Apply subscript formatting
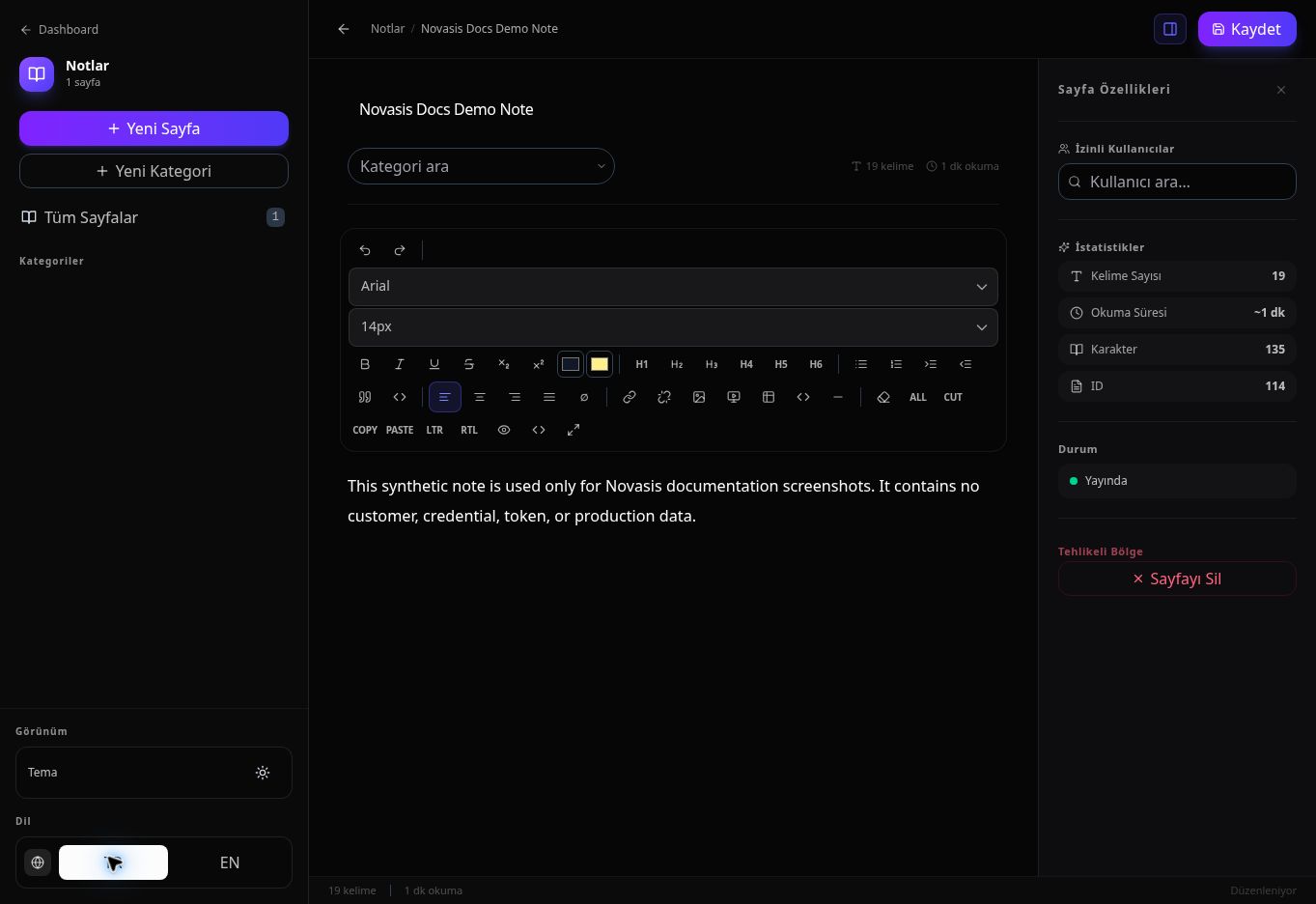The width and height of the screenshot is (1316, 904). pyautogui.click(x=504, y=364)
